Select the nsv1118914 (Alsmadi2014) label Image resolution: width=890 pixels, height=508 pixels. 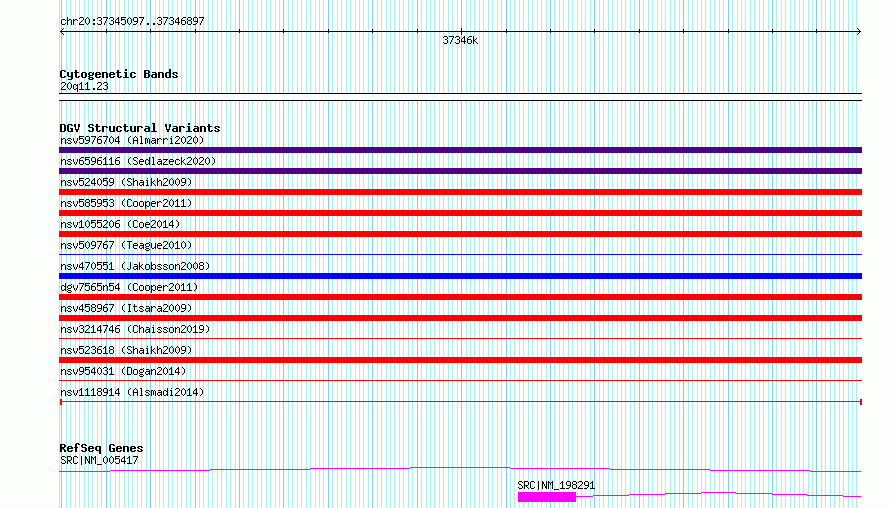click(132, 392)
